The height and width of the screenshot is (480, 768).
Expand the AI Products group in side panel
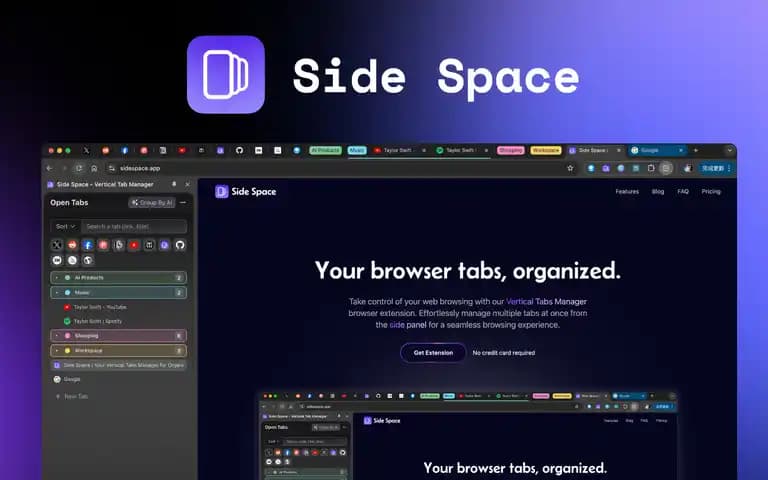click(118, 278)
